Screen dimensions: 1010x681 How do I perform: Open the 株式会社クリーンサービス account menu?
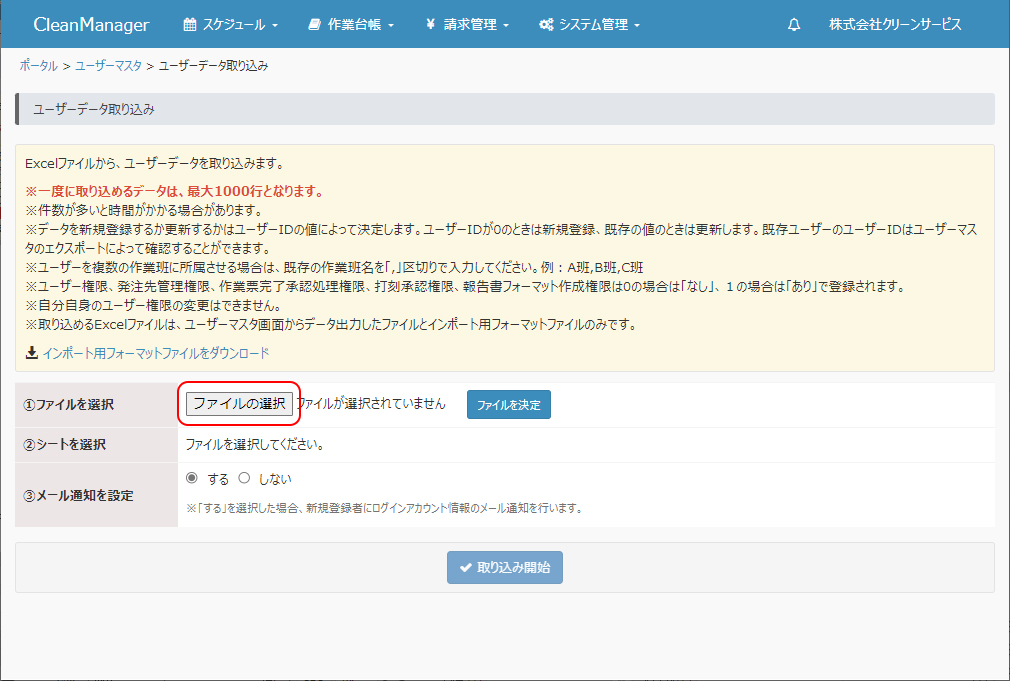894,24
